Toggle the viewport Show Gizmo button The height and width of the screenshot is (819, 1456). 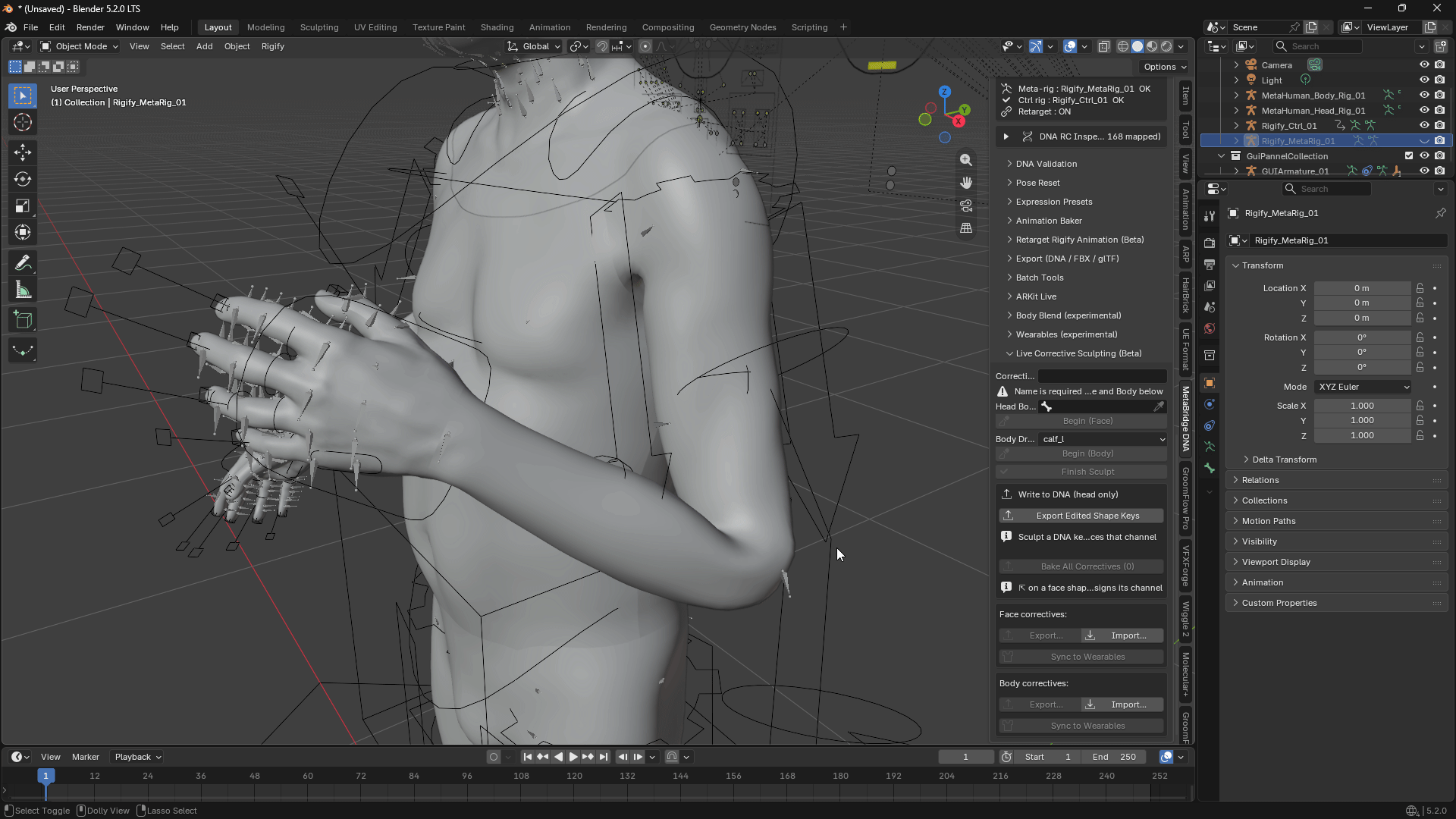1036,46
